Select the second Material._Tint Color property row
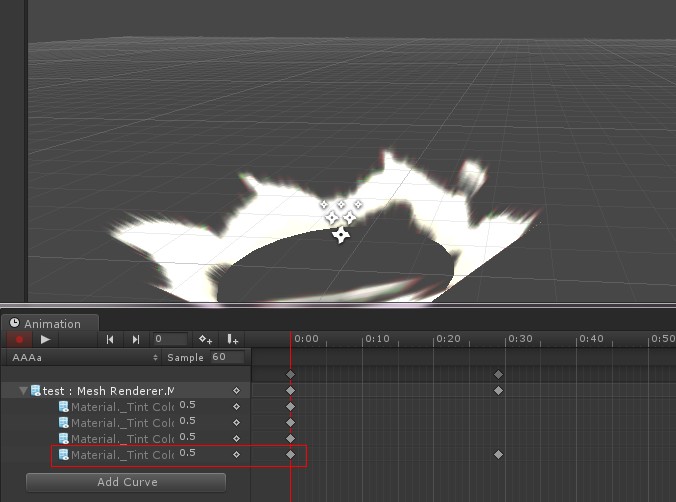This screenshot has height=502, width=676. click(x=125, y=423)
